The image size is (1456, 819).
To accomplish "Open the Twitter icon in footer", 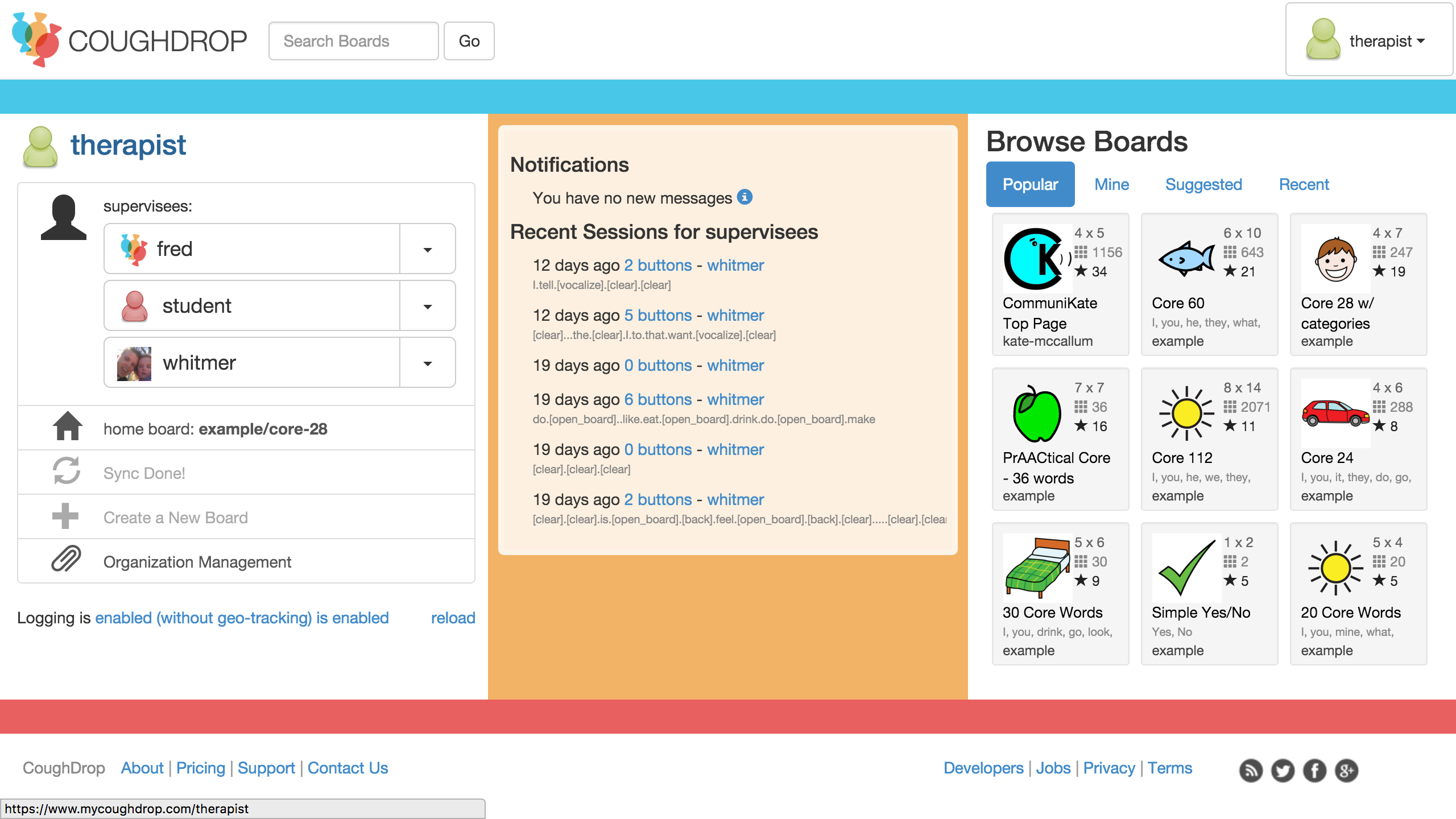I will (1282, 771).
